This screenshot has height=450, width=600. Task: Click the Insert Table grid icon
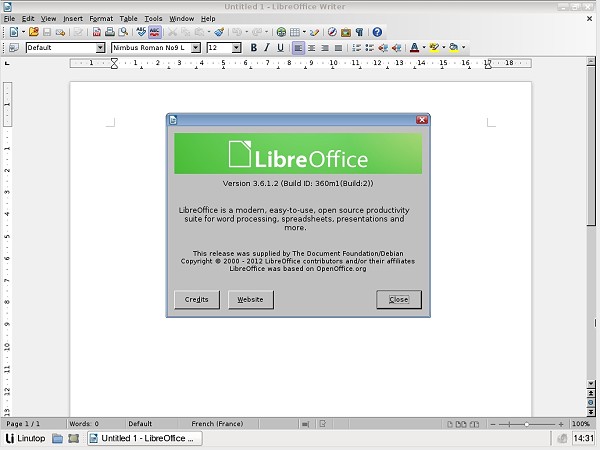point(295,32)
